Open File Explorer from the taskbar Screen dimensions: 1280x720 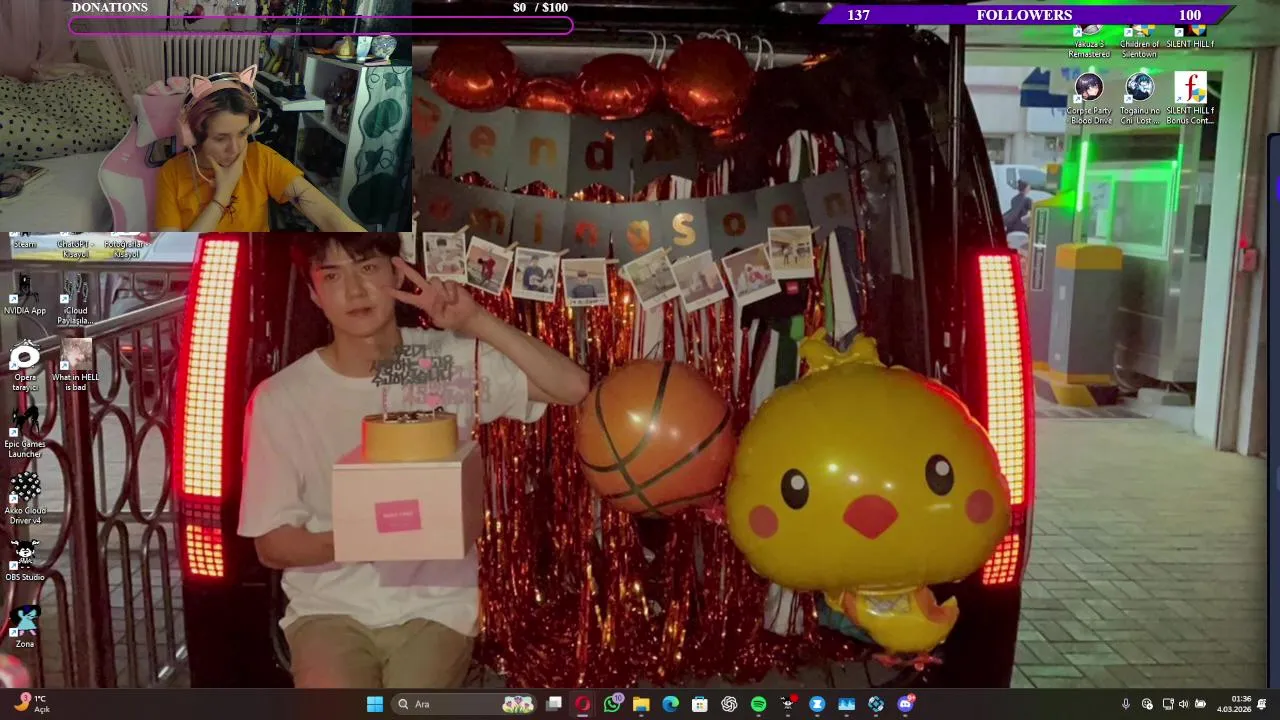(641, 704)
